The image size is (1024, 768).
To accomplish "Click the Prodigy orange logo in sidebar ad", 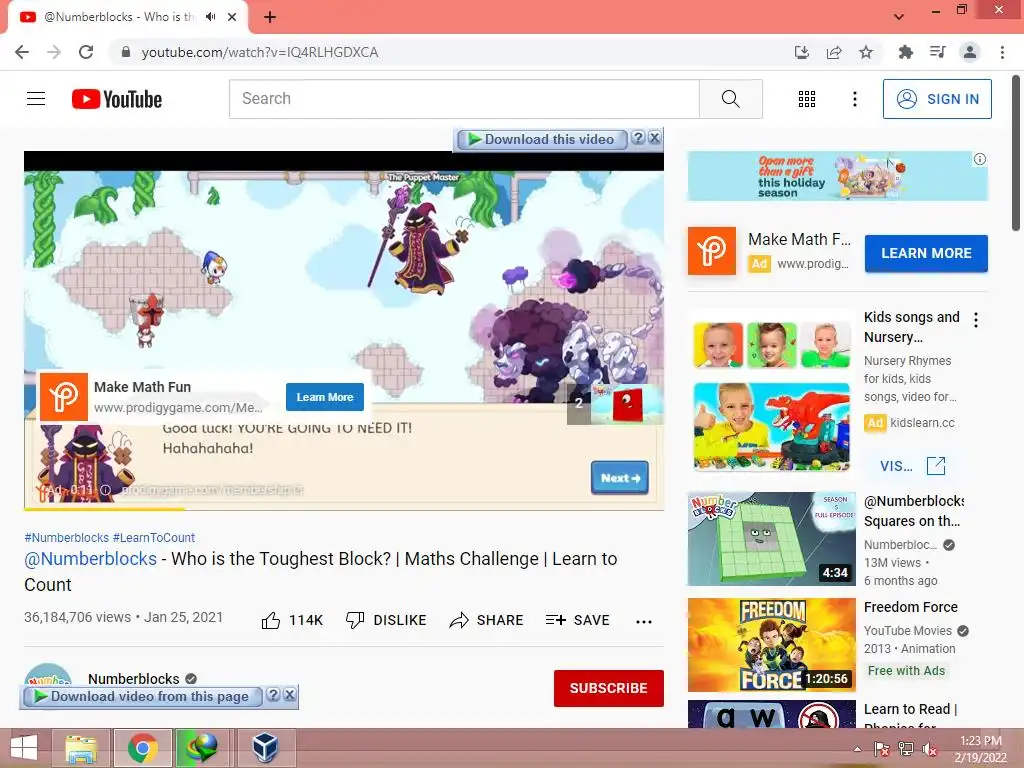I will click(x=712, y=251).
